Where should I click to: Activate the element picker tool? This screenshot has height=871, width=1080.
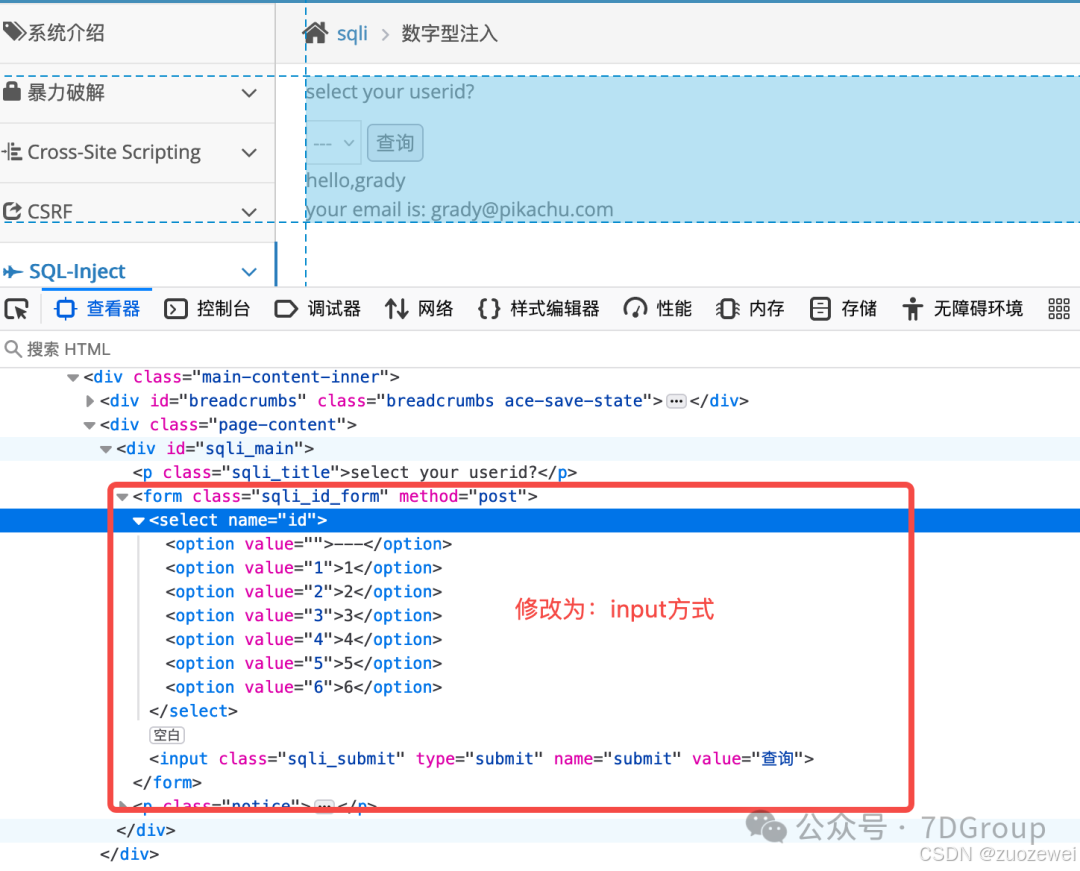(17, 309)
